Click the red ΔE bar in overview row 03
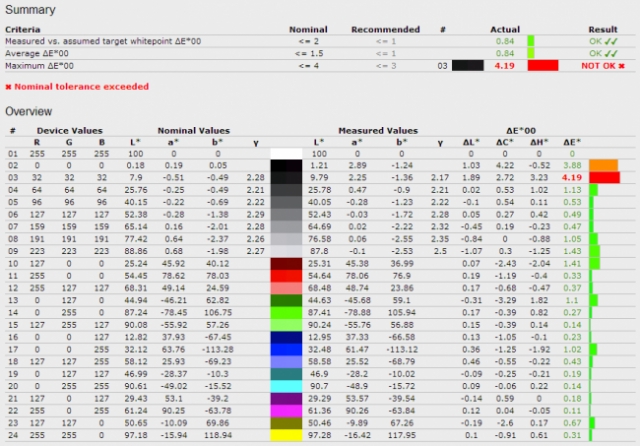 [x=605, y=176]
